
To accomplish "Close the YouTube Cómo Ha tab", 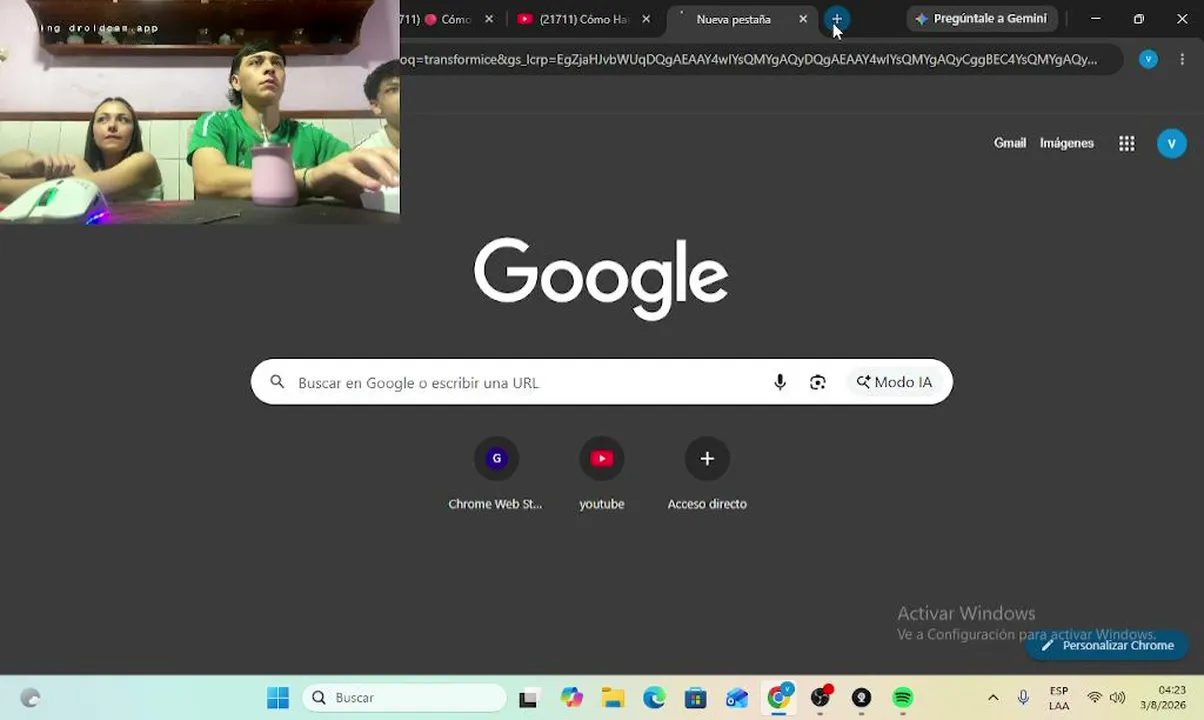I will [646, 19].
